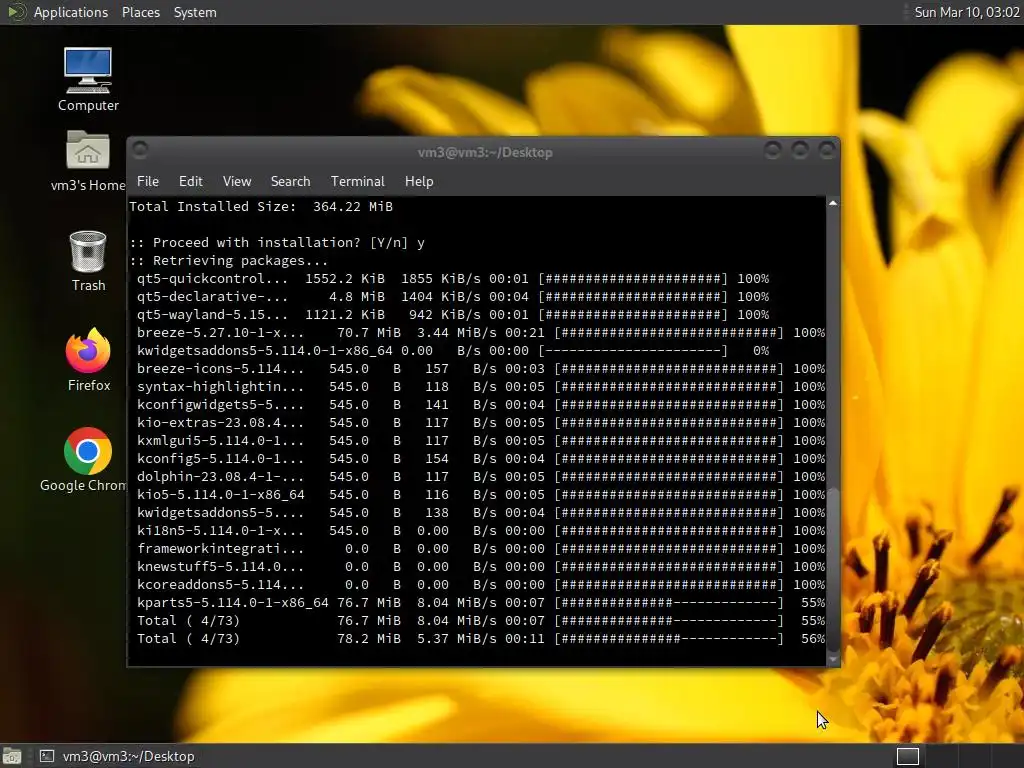
Task: Click the 'Proceed with installation? [Y/n]' line
Action: tap(277, 242)
